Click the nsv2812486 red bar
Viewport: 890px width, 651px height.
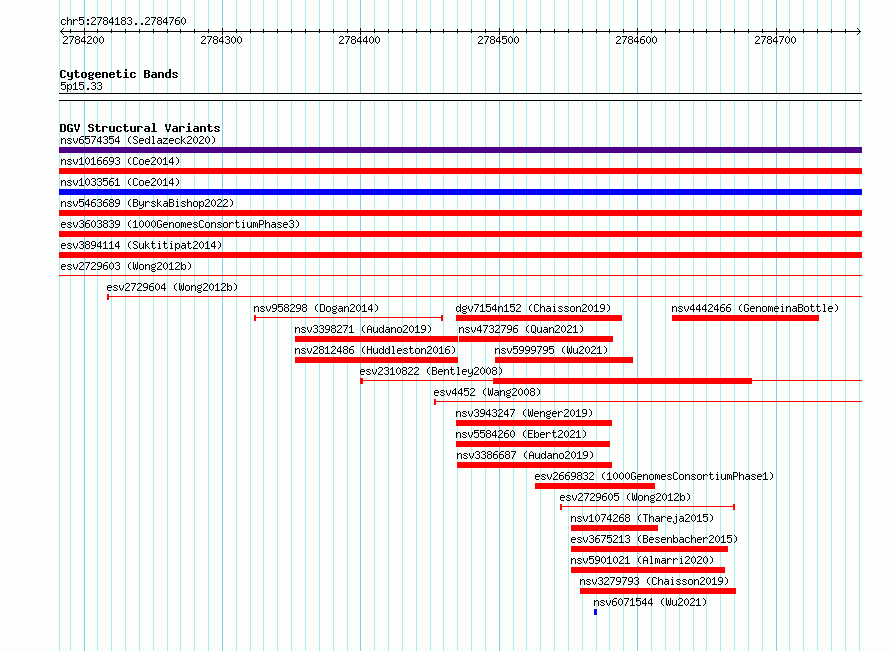pos(376,360)
